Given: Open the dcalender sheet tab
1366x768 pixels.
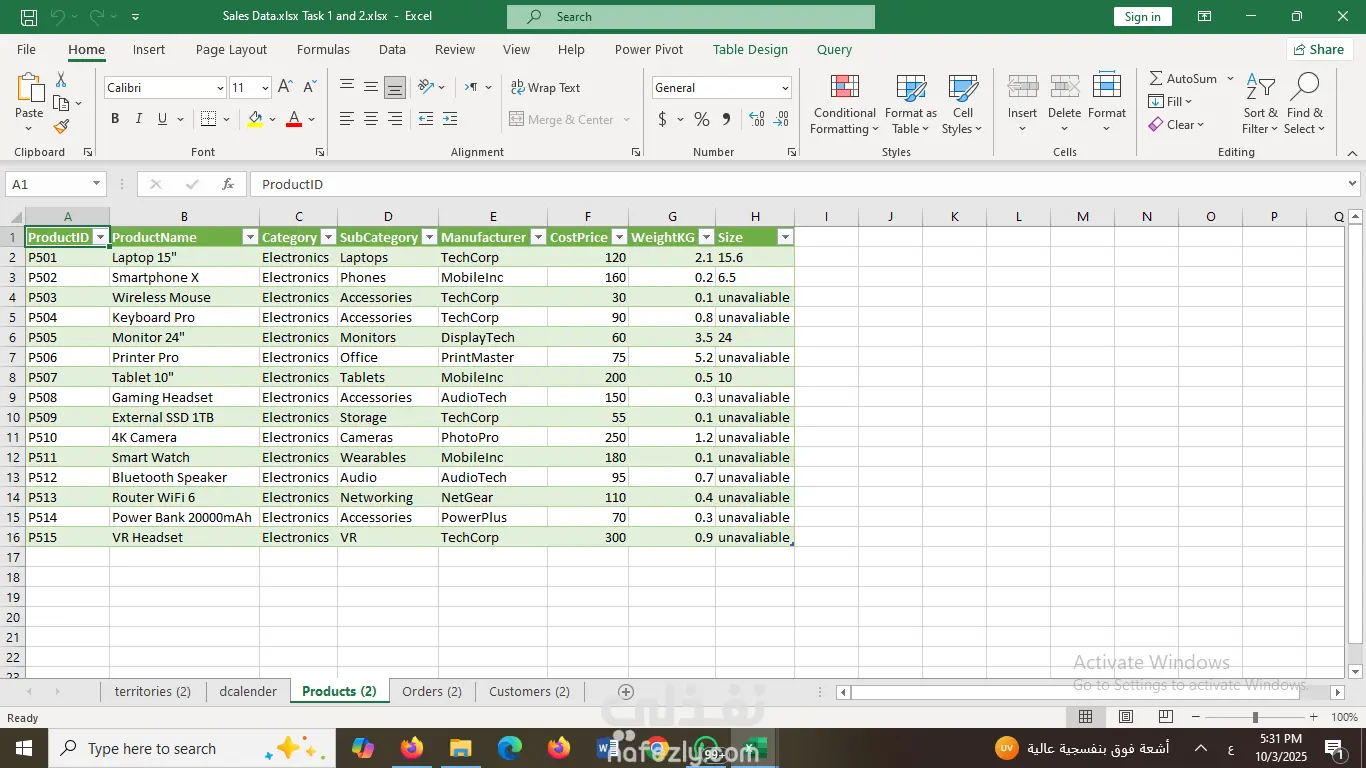Looking at the screenshot, I should pos(248,691).
